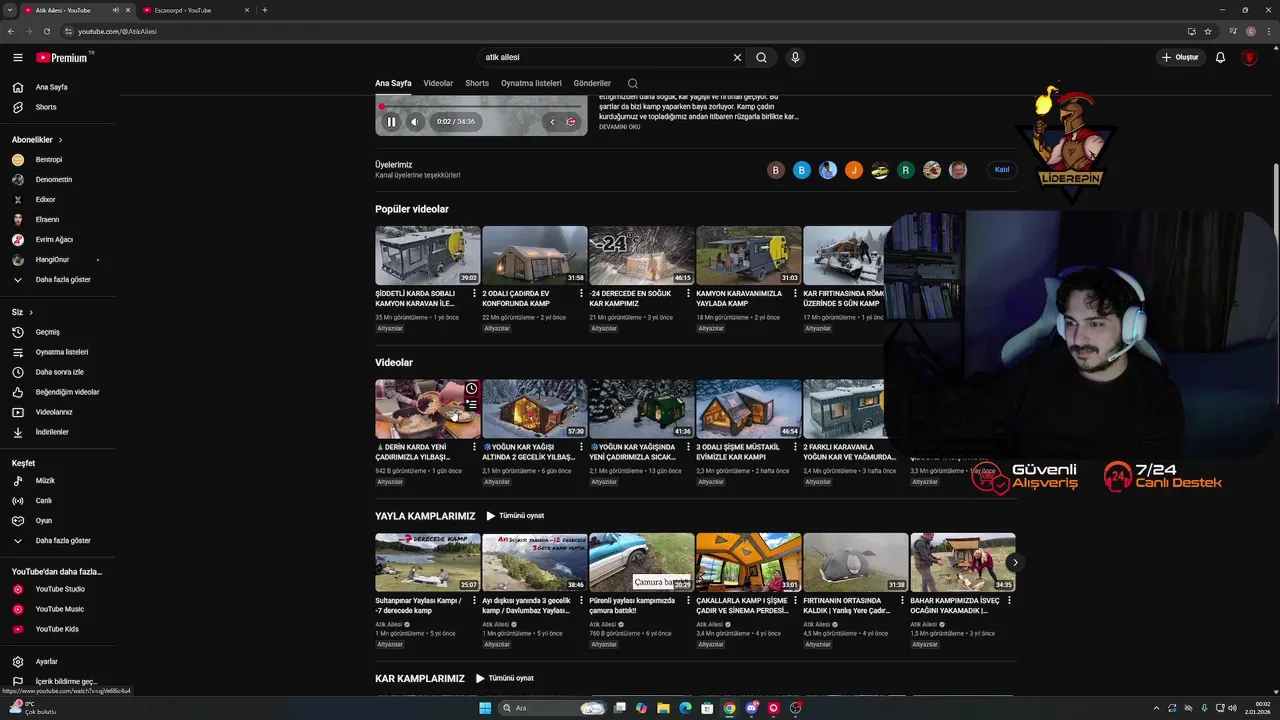Clear the search box text
The width and height of the screenshot is (1280, 720).
(737, 58)
